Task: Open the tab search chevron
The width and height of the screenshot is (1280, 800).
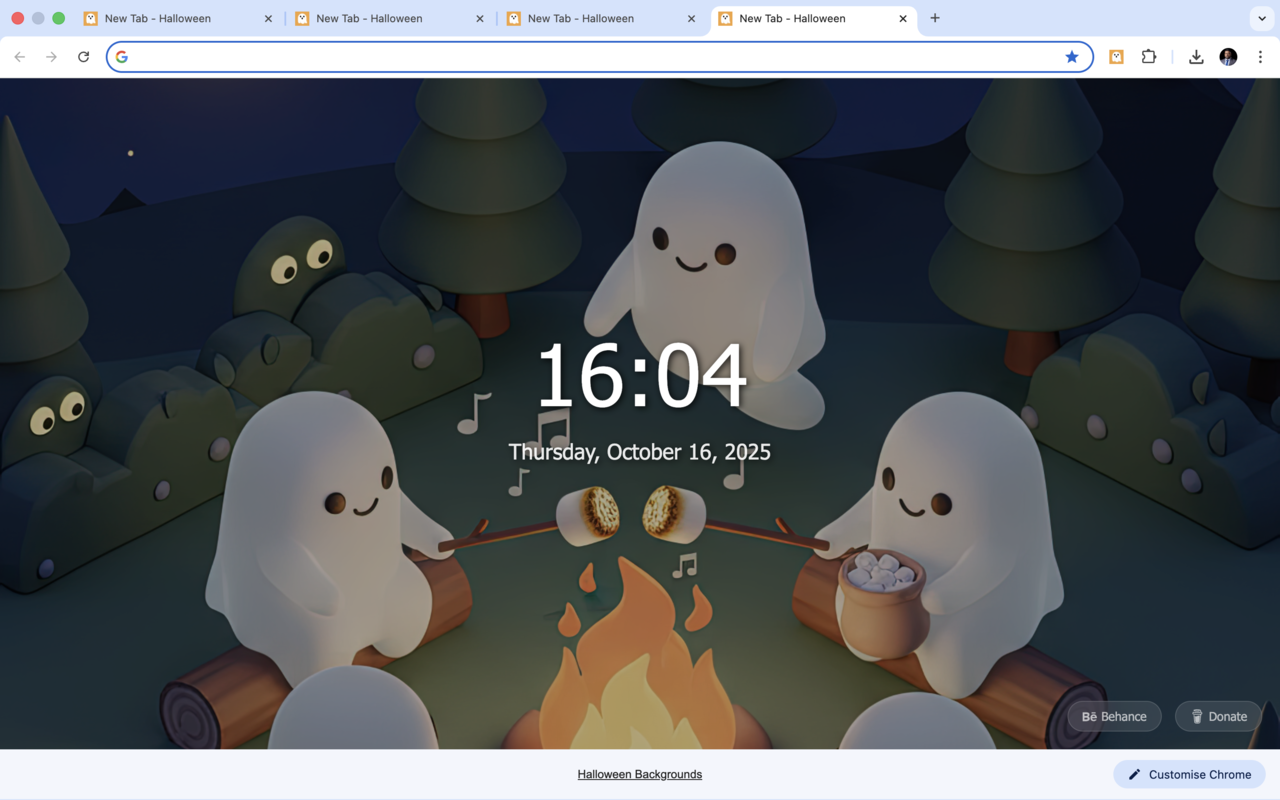Action: (1261, 18)
